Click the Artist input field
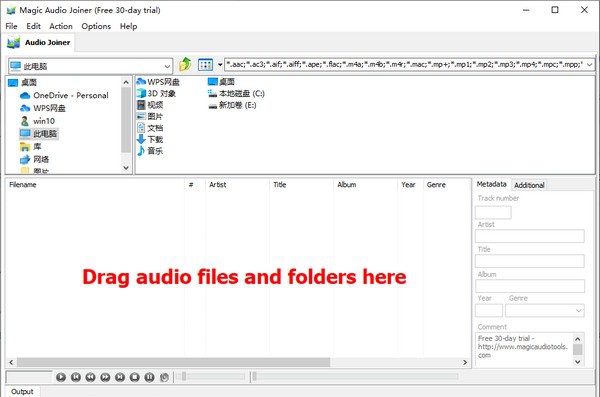Viewport: 600px width, 397px height. 530,236
